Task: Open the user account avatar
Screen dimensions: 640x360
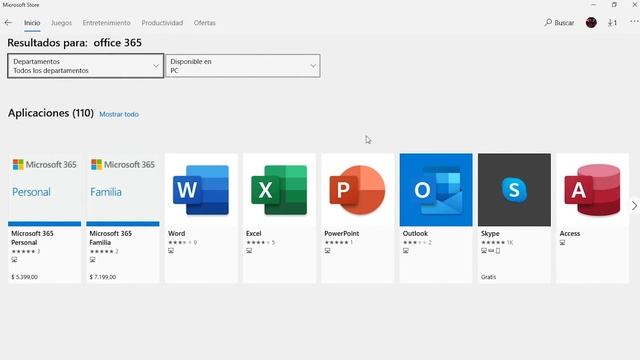Action: (591, 22)
